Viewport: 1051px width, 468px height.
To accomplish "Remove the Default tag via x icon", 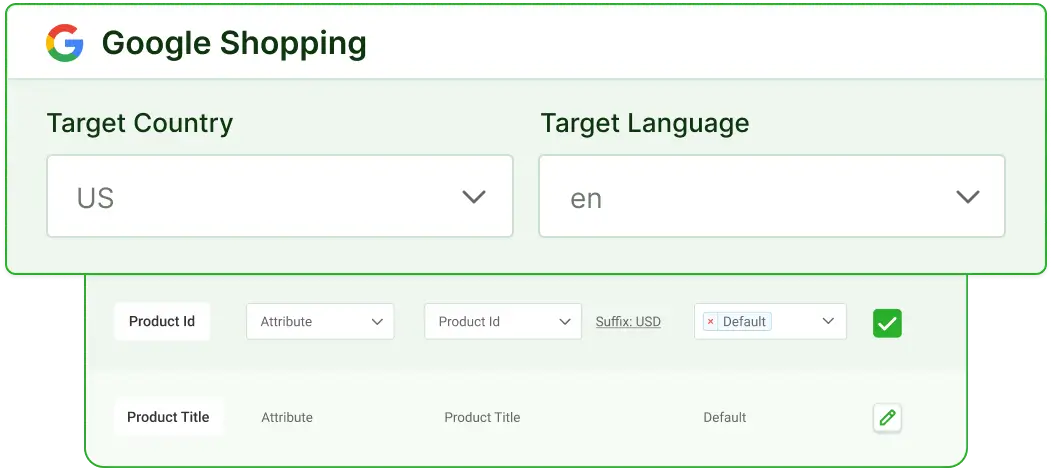I will (711, 322).
